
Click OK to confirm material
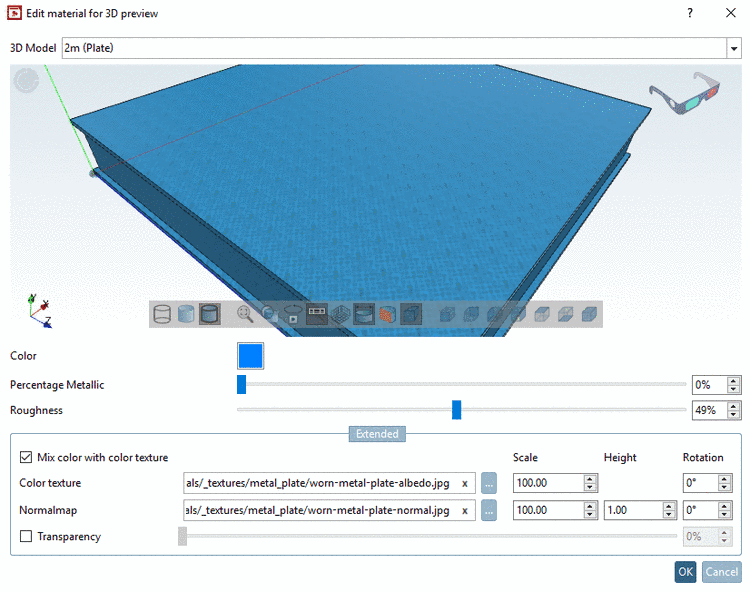[x=685, y=572]
